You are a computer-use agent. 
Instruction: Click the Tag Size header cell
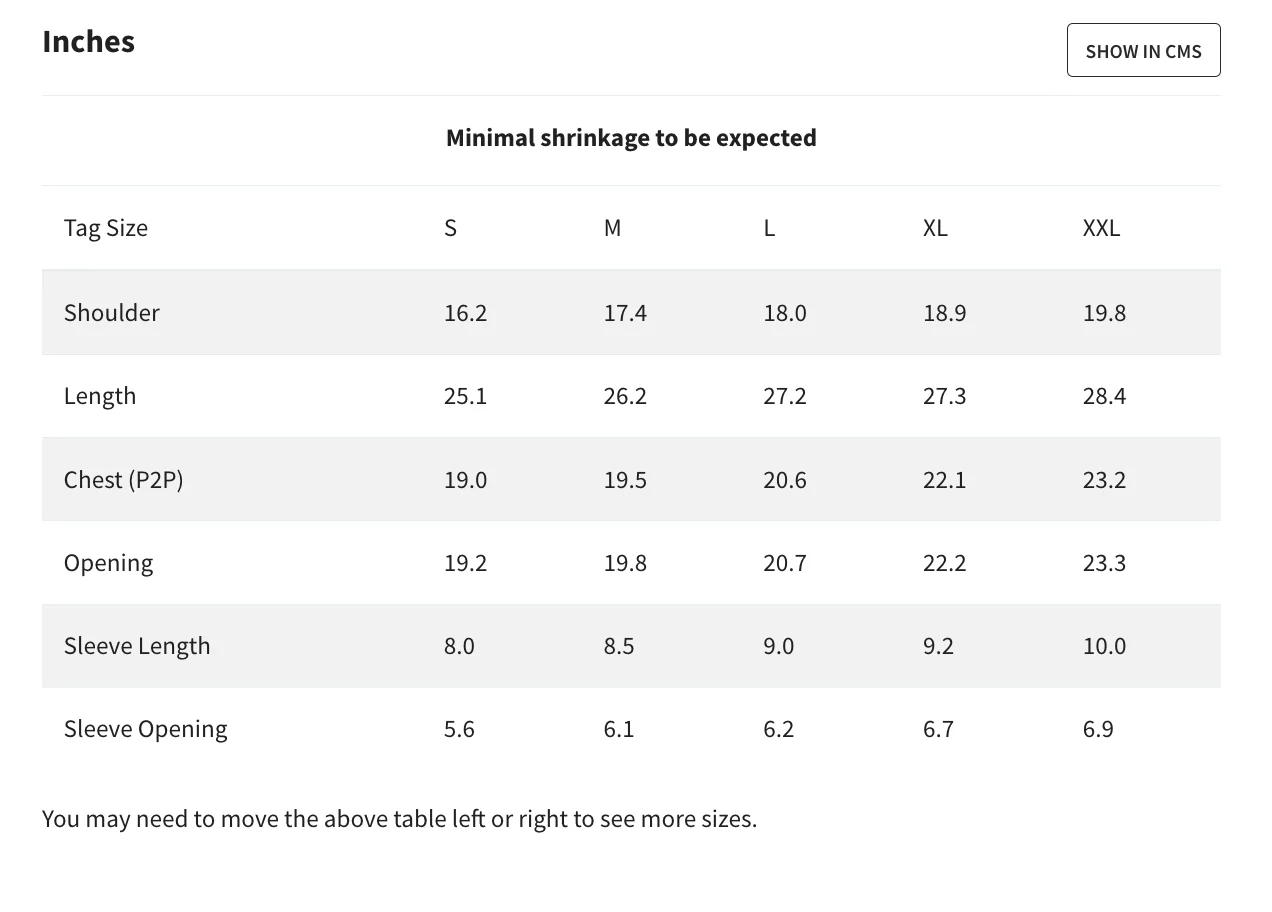tap(106, 228)
